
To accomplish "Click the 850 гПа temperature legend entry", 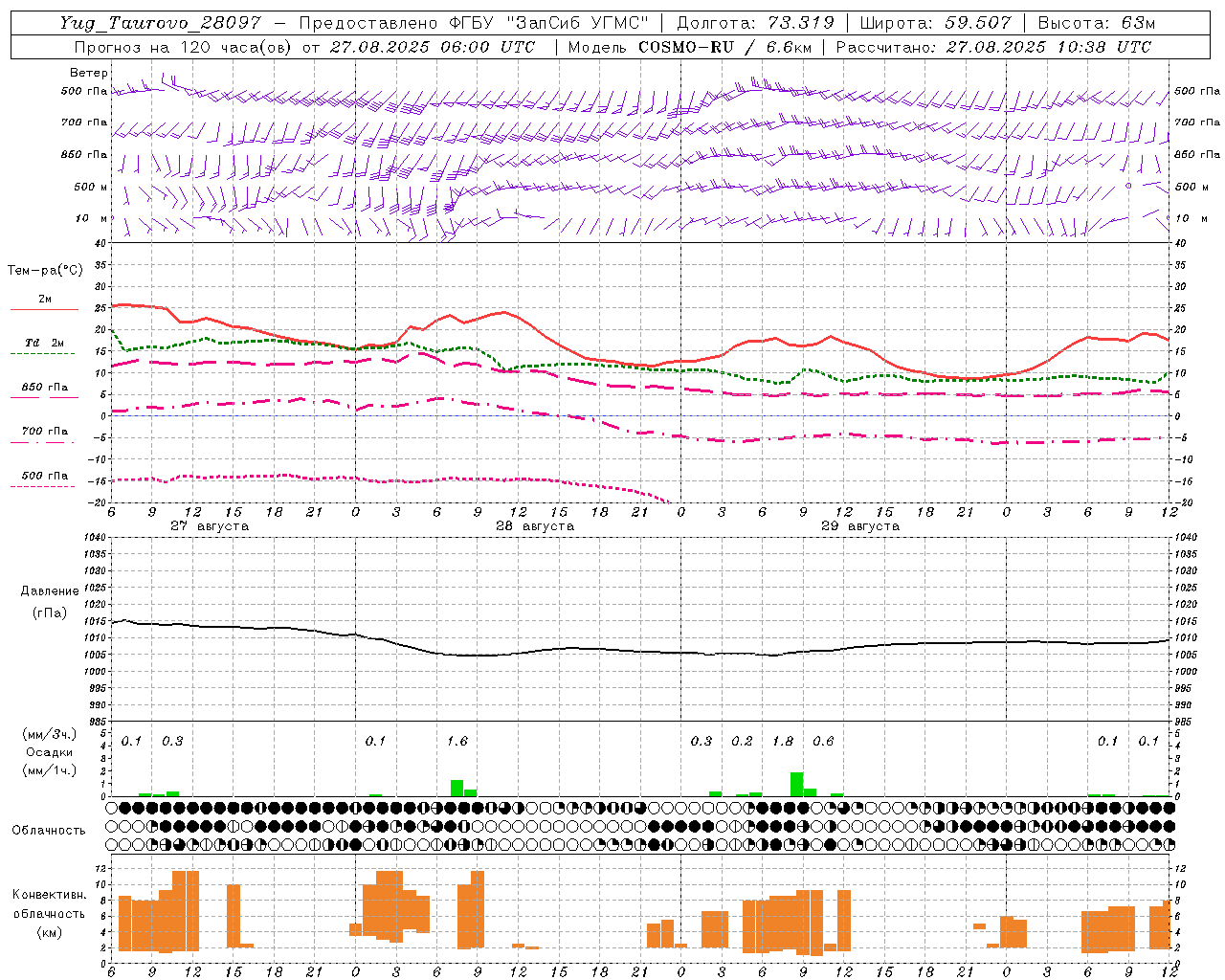I will [x=45, y=387].
